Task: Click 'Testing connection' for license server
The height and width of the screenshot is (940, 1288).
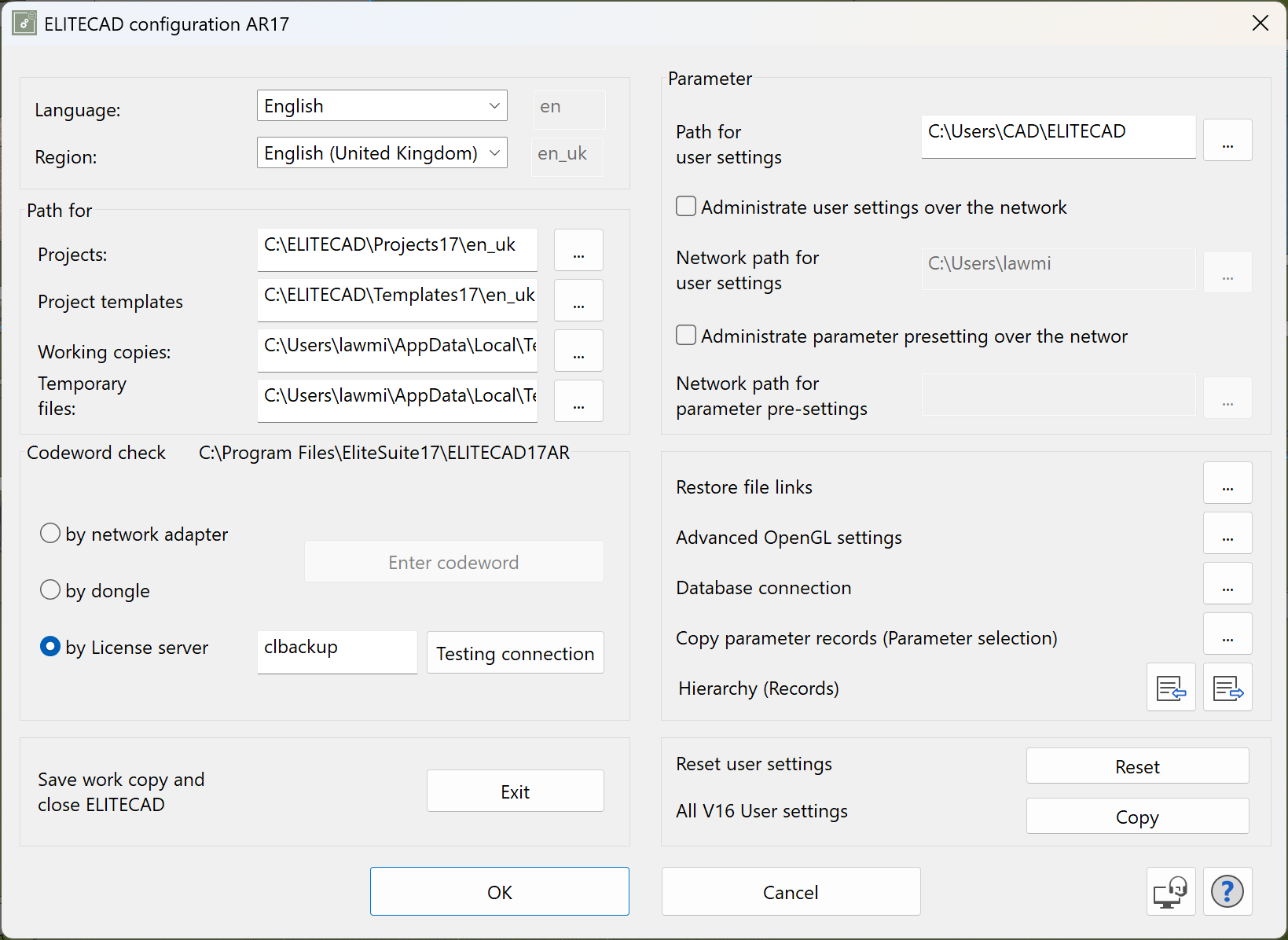Action: point(515,652)
